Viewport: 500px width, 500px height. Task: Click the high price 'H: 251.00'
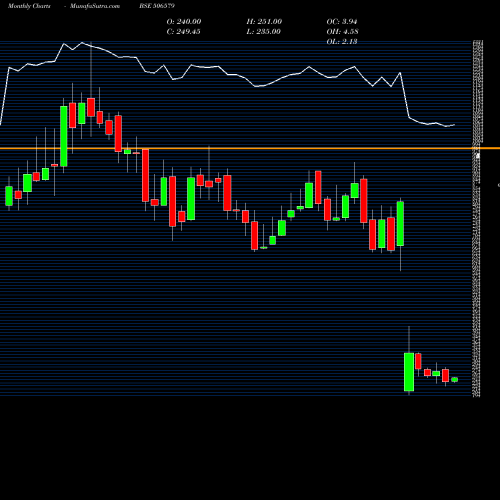(264, 22)
